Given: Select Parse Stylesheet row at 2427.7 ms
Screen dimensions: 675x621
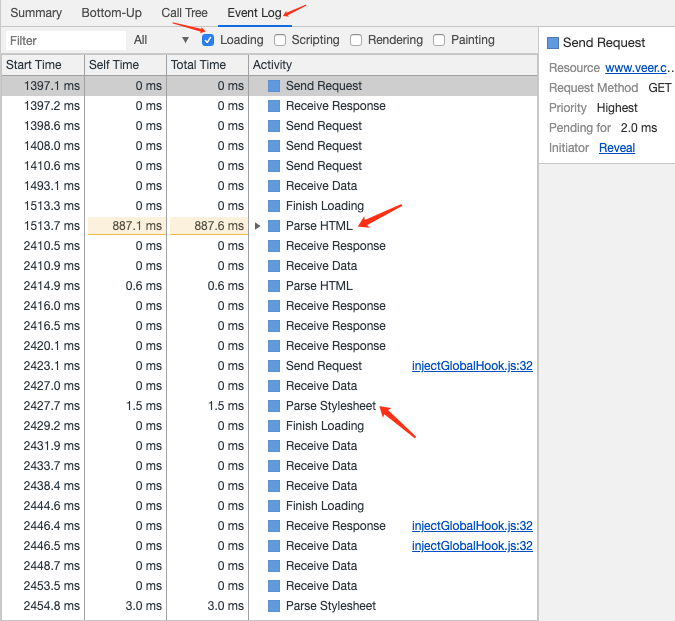Looking at the screenshot, I should point(269,406).
